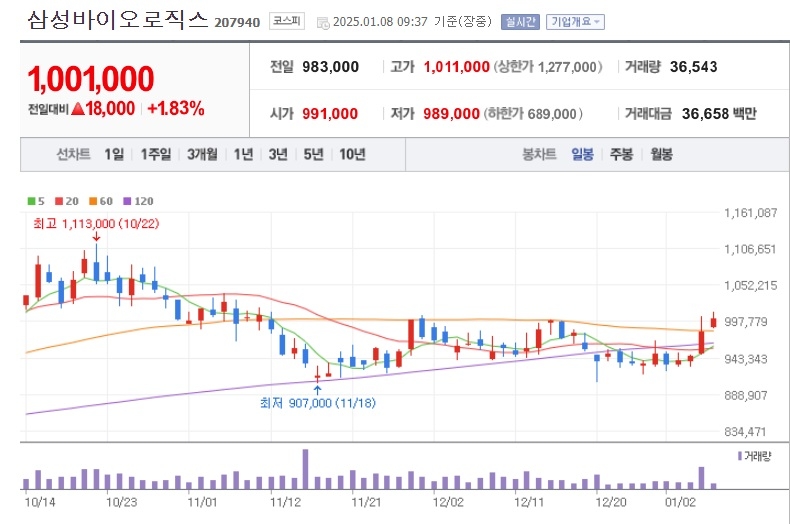
Task: Select the 3개월 line chart tab
Action: point(202,154)
